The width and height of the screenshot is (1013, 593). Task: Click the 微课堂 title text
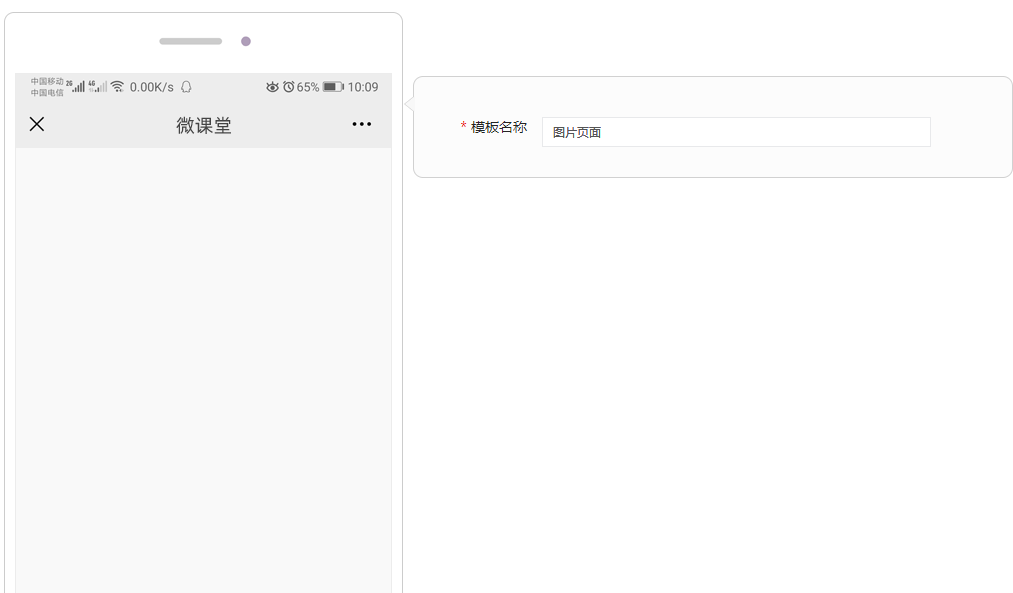point(204,125)
